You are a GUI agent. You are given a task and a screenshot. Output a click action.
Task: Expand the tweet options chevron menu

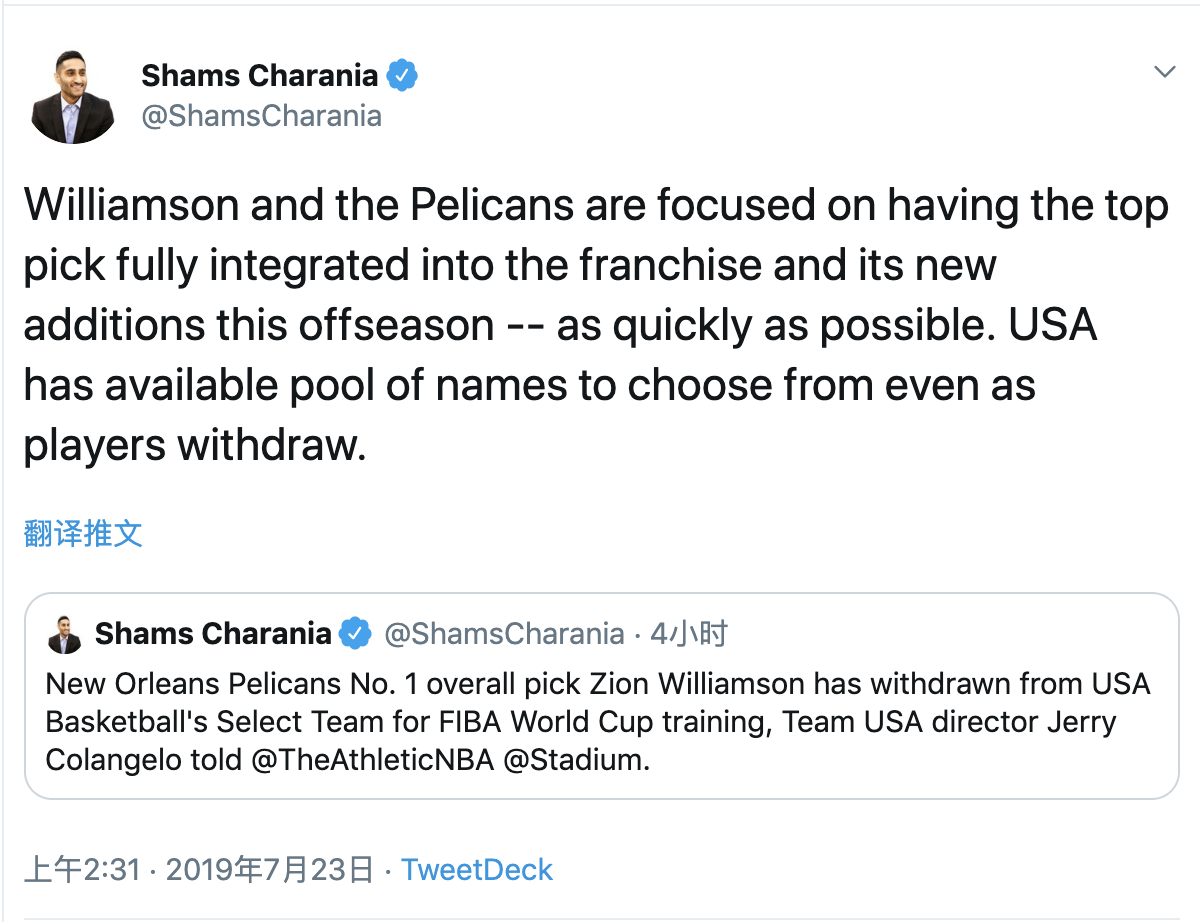point(1164,72)
